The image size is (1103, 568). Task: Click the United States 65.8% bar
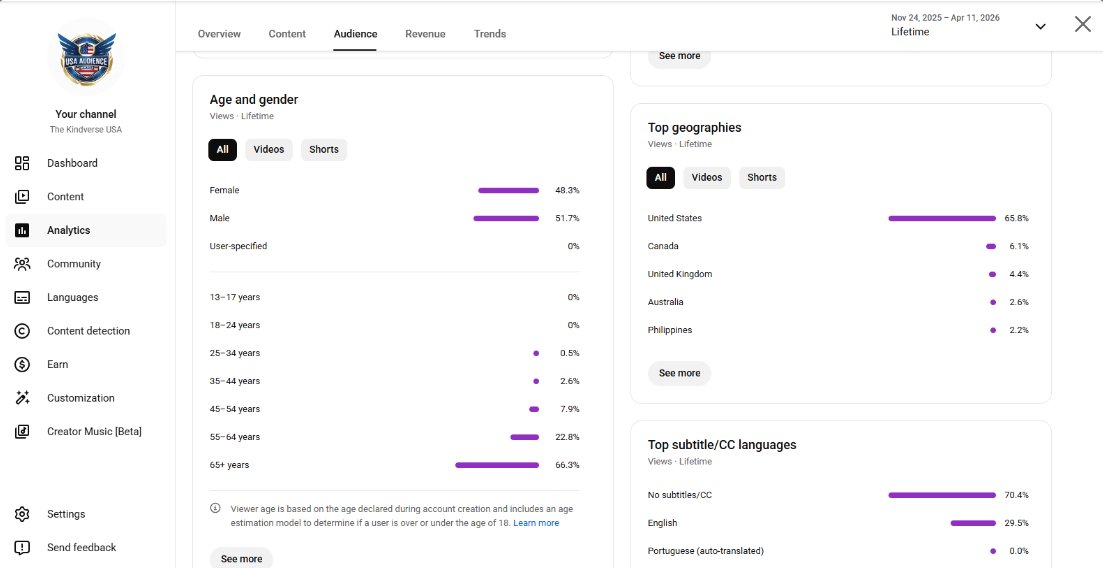943,219
